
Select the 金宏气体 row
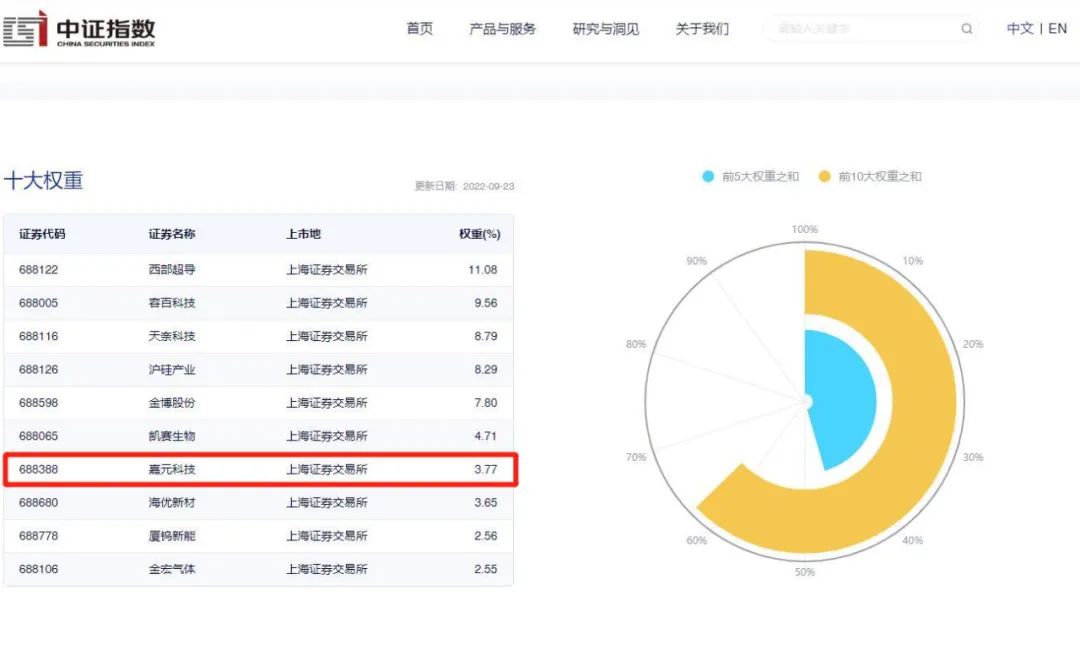coord(258,569)
